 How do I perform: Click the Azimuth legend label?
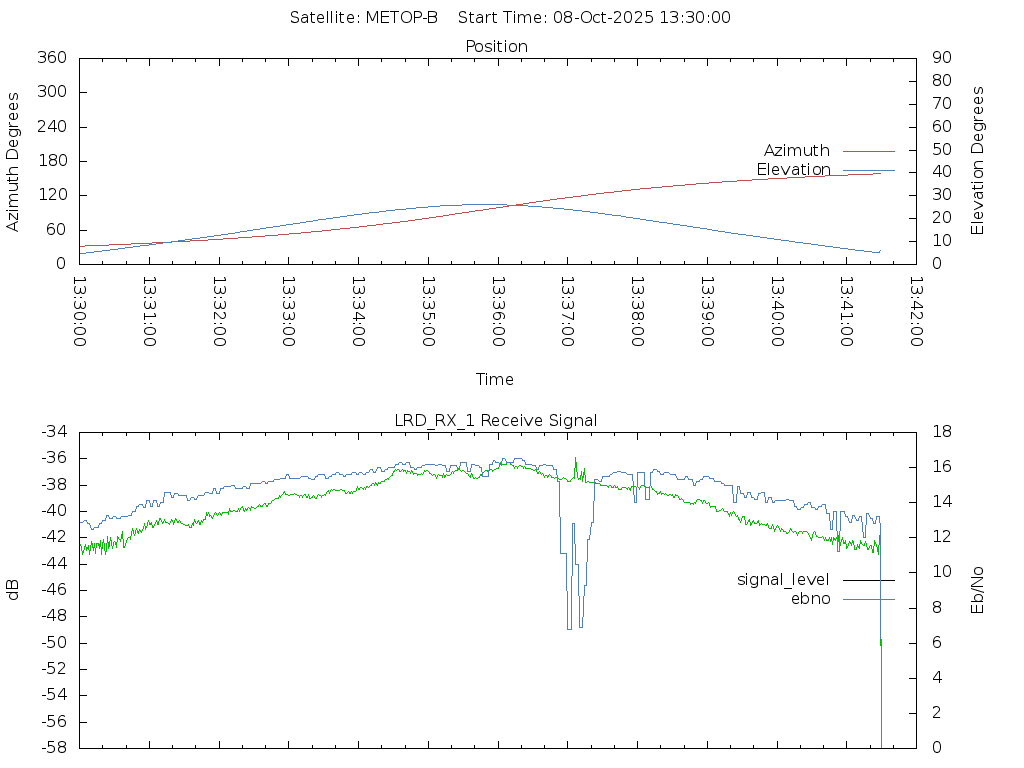click(796, 151)
